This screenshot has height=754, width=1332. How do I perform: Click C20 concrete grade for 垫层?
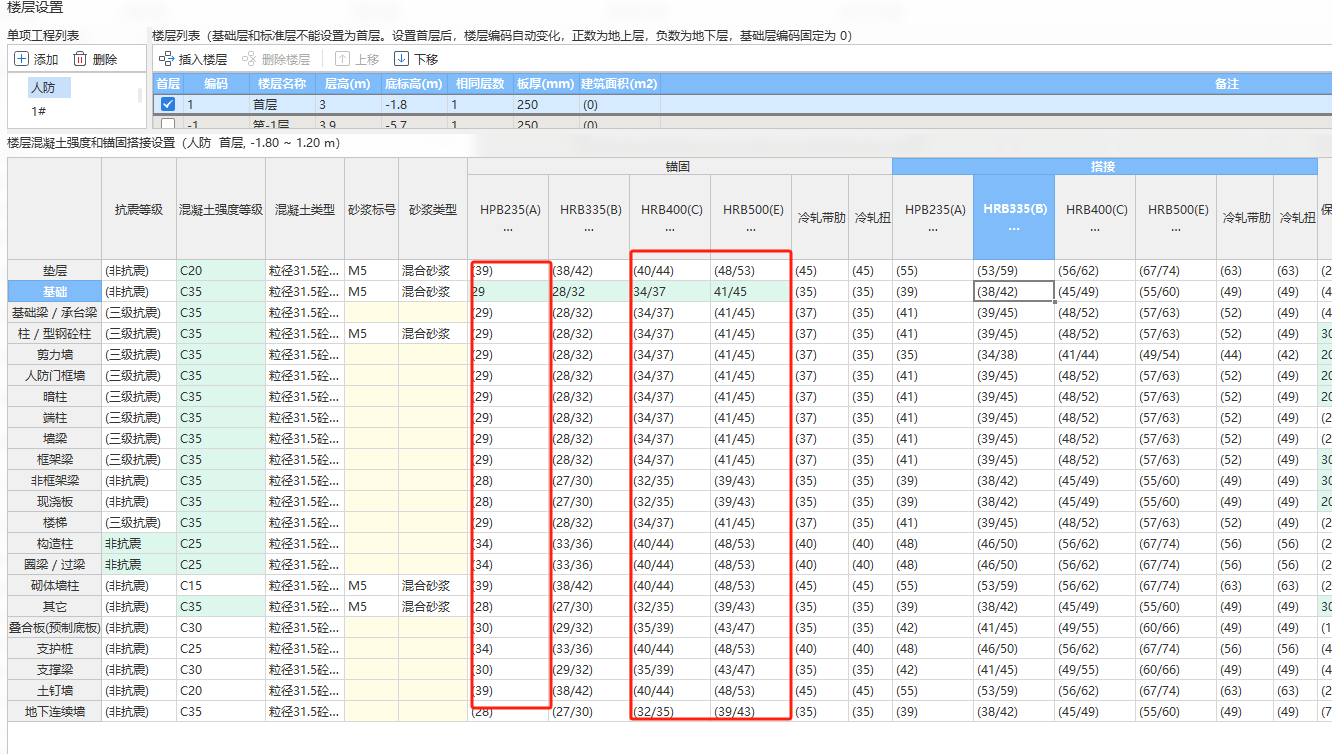[x=221, y=270]
